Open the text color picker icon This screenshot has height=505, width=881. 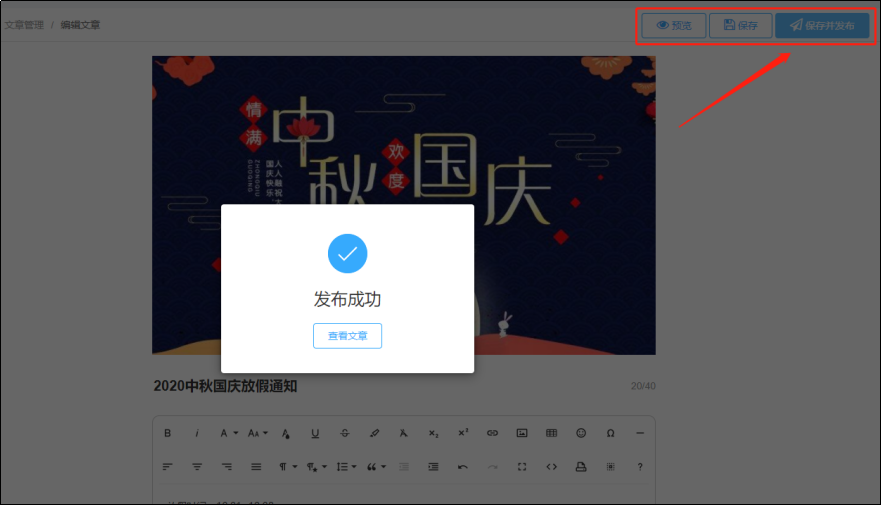click(x=286, y=433)
